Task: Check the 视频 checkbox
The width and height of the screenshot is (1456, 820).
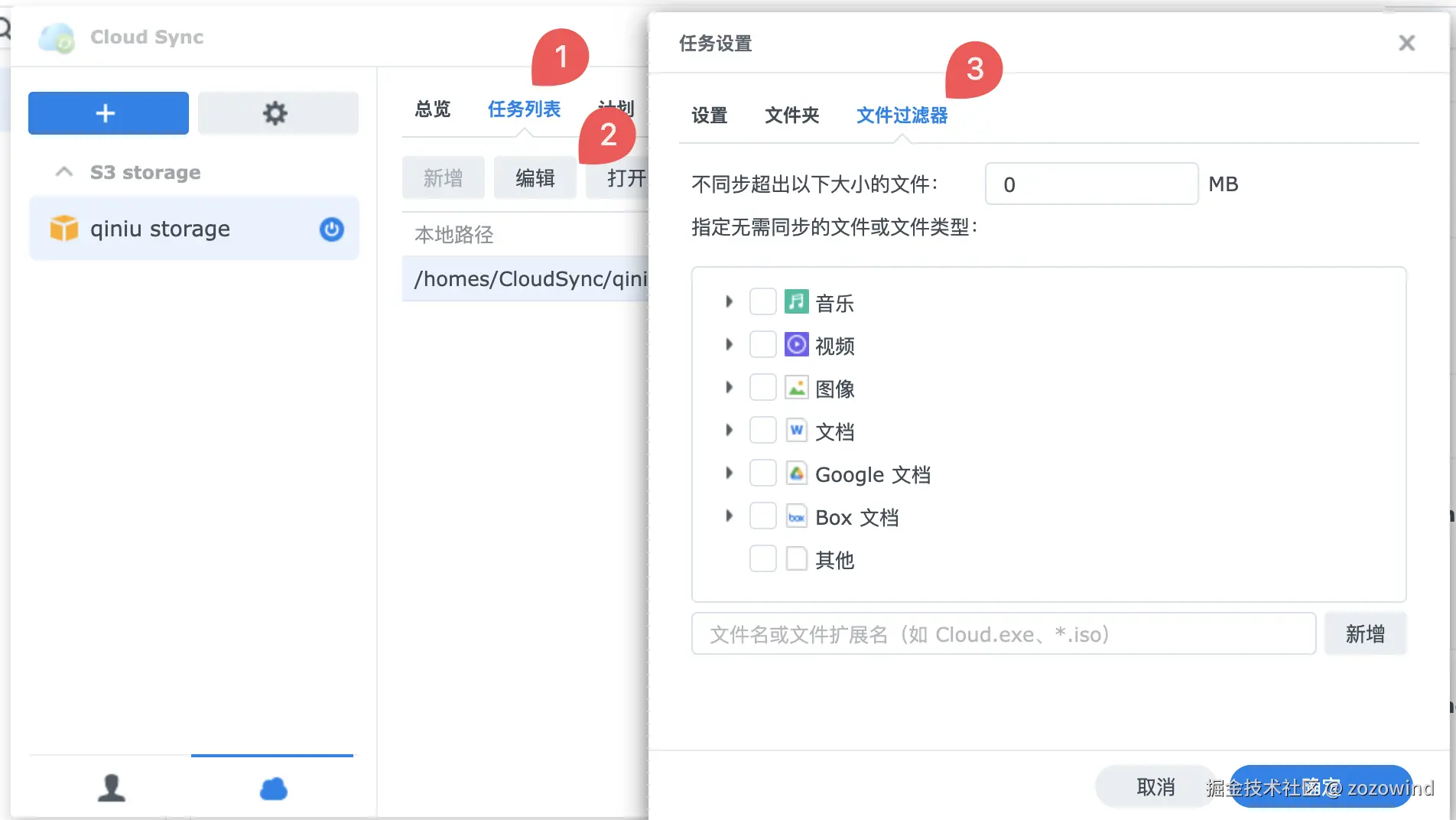Action: click(762, 344)
